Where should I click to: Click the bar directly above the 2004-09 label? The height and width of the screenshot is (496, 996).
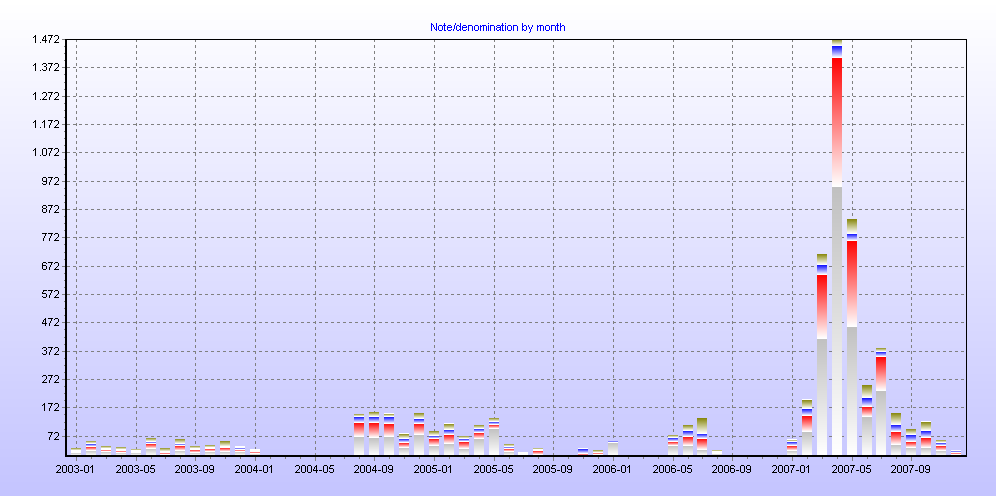tap(374, 434)
